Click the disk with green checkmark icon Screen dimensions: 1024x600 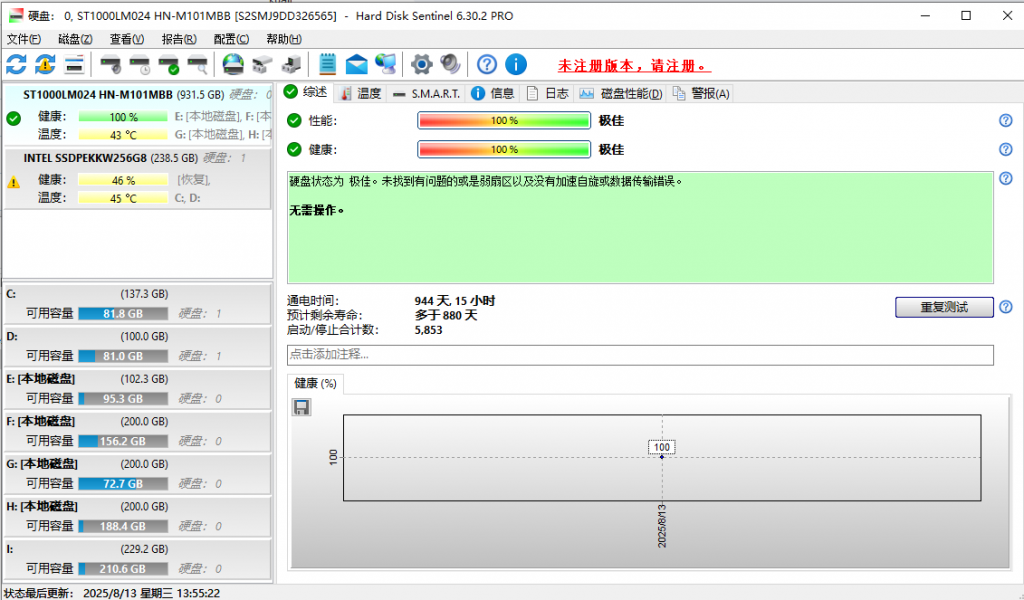pyautogui.click(x=168, y=65)
